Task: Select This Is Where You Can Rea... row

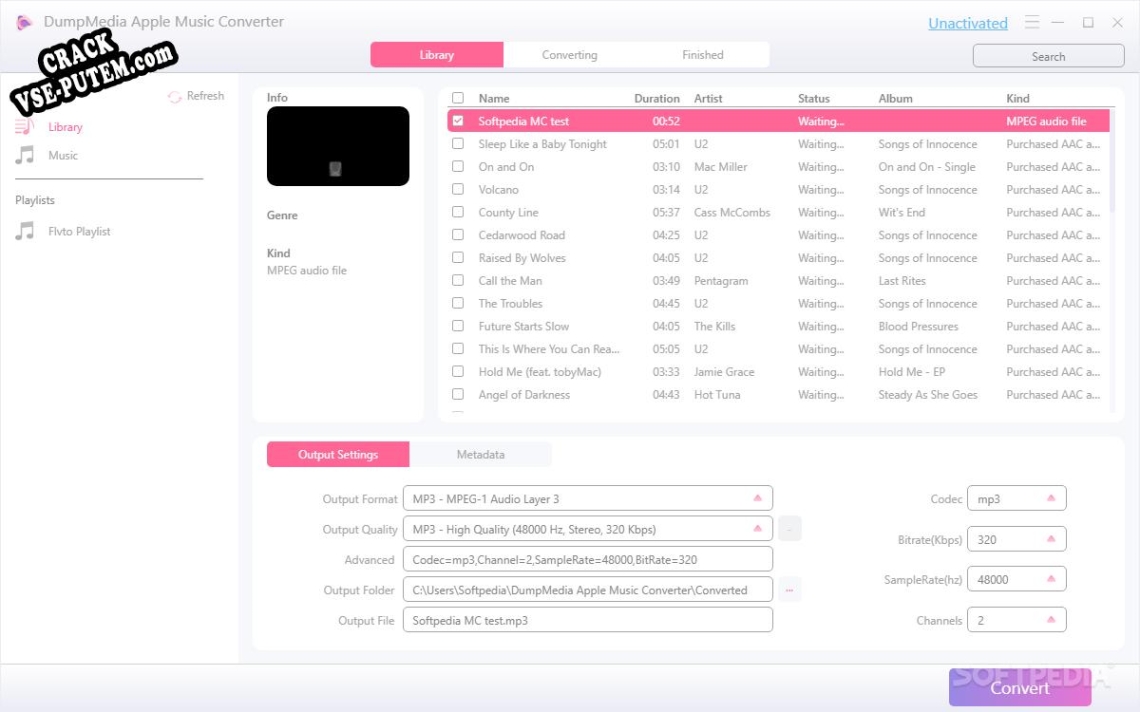Action: click(778, 349)
